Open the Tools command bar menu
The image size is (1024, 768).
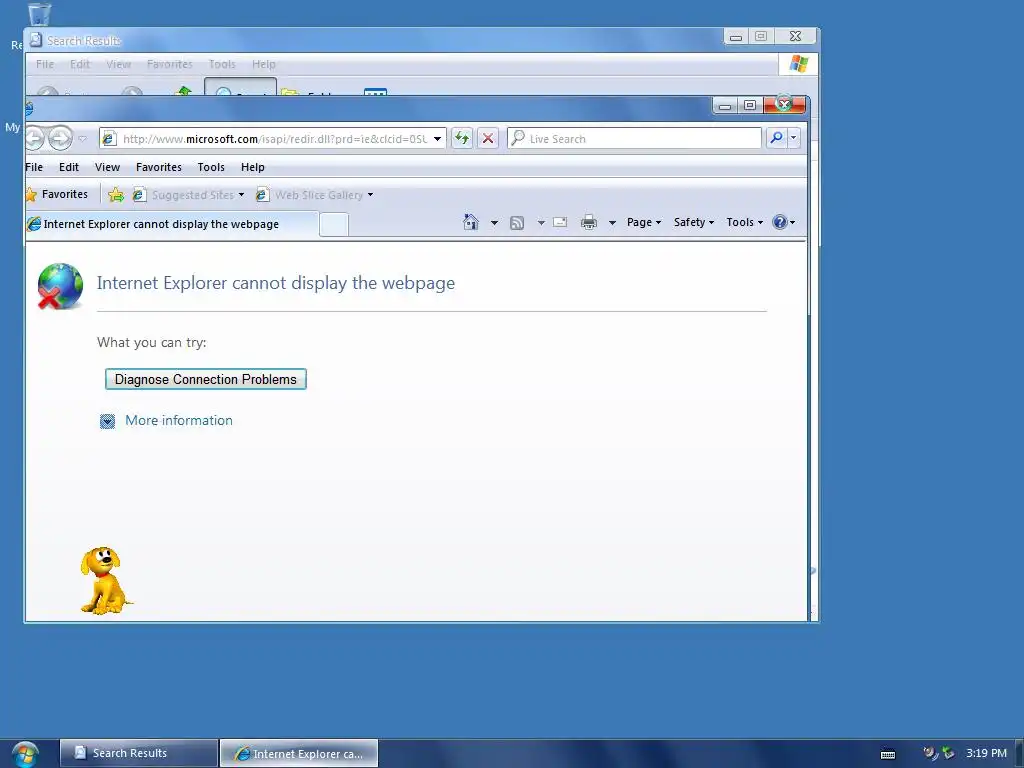point(744,222)
